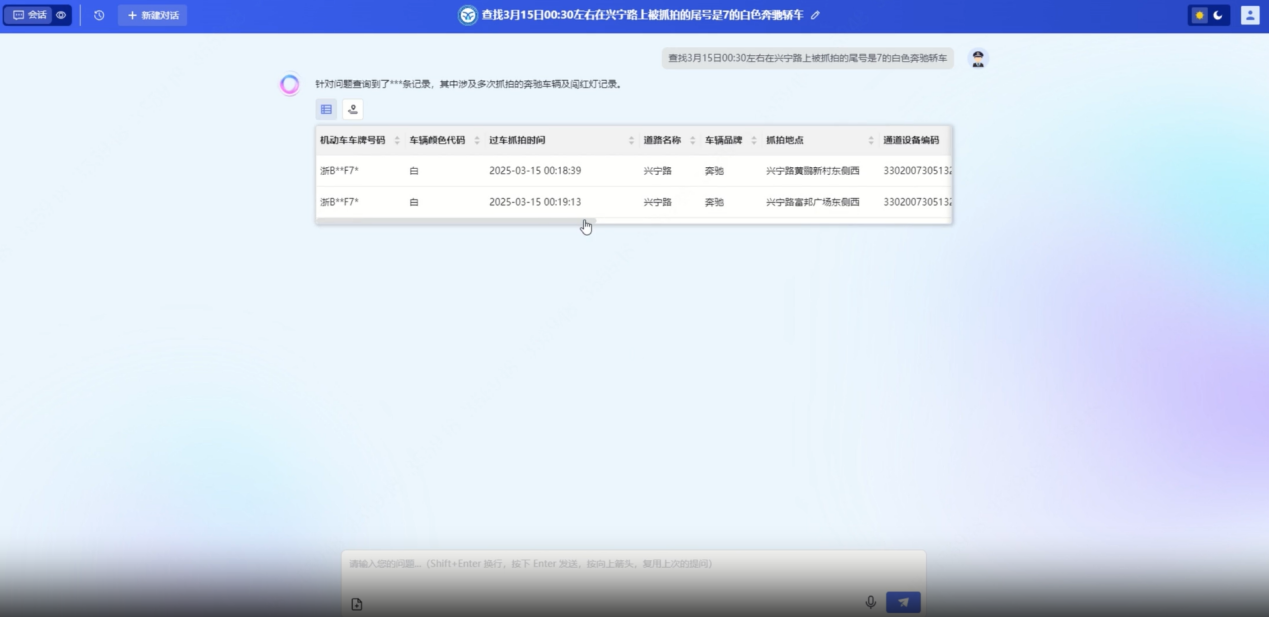Toggle light mode with the sun icon

pos(1198,16)
